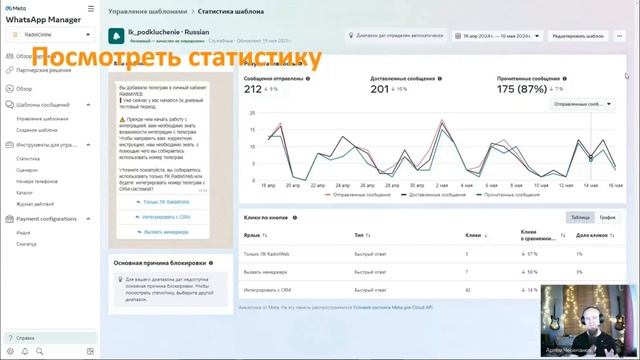Image resolution: width=640 pixels, height=360 pixels.
Task: Click Редактировать шаблон button
Action: tap(578, 36)
